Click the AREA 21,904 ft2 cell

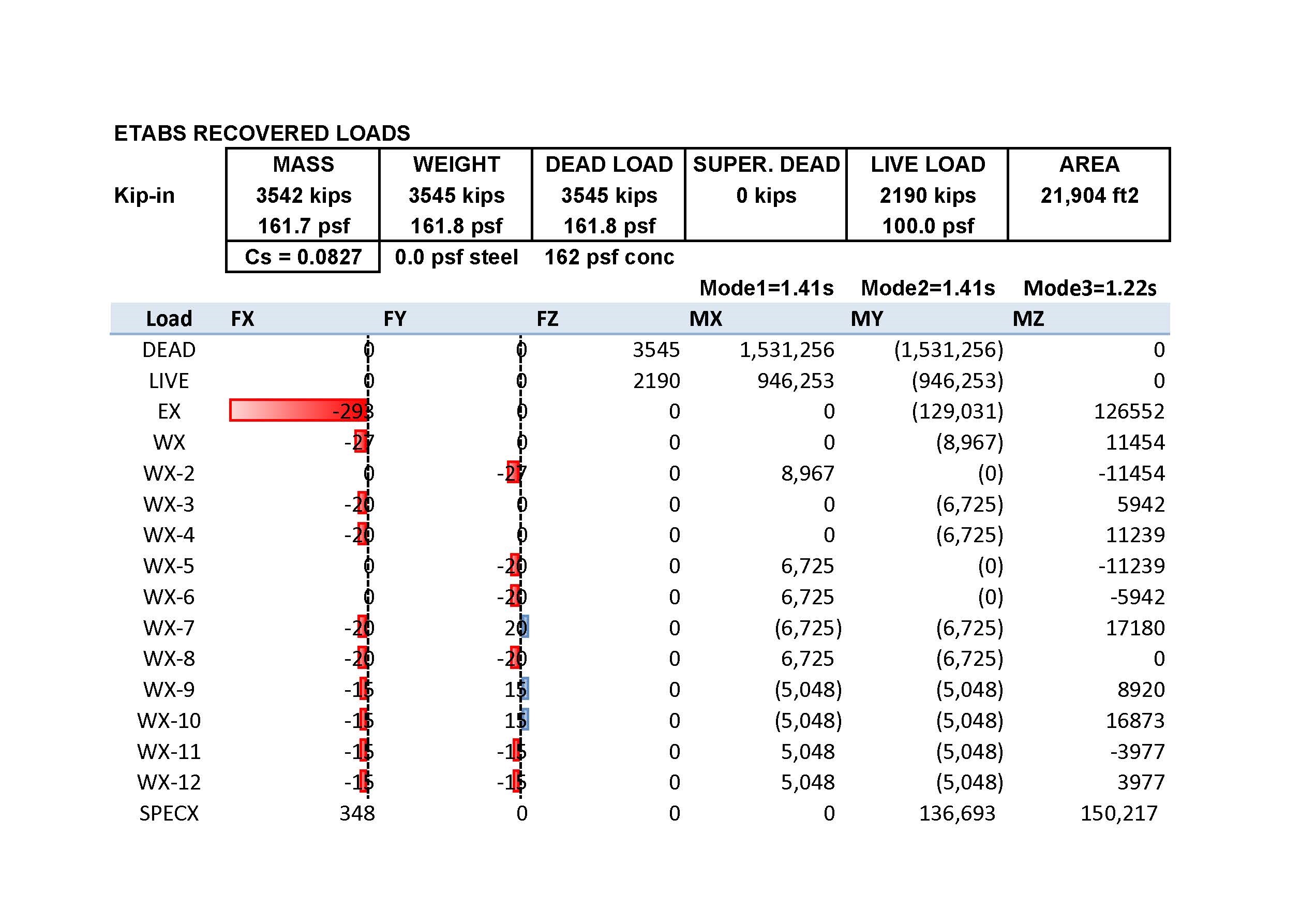pyautogui.click(x=1089, y=196)
